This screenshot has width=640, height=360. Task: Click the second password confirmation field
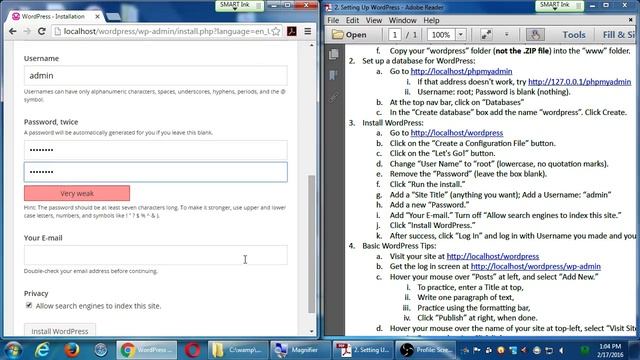coord(156,172)
